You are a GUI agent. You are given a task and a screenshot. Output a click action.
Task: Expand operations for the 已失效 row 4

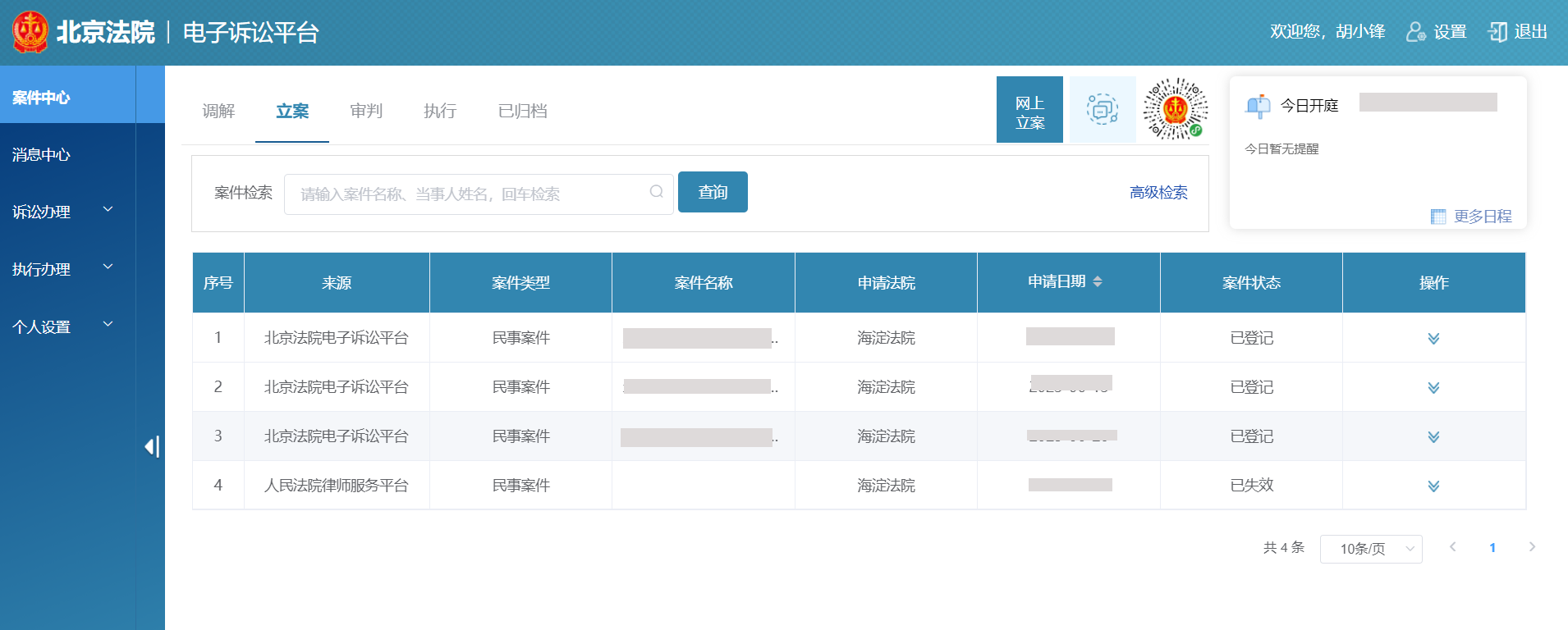tap(1433, 486)
